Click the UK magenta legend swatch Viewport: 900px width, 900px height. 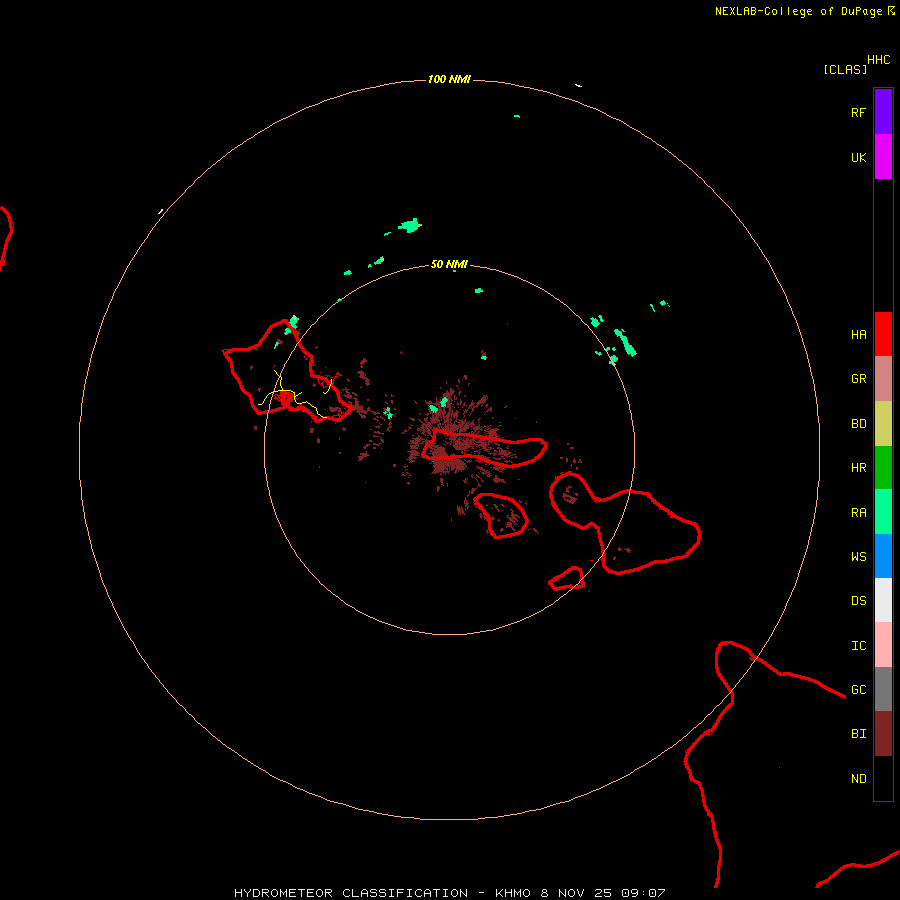point(883,157)
